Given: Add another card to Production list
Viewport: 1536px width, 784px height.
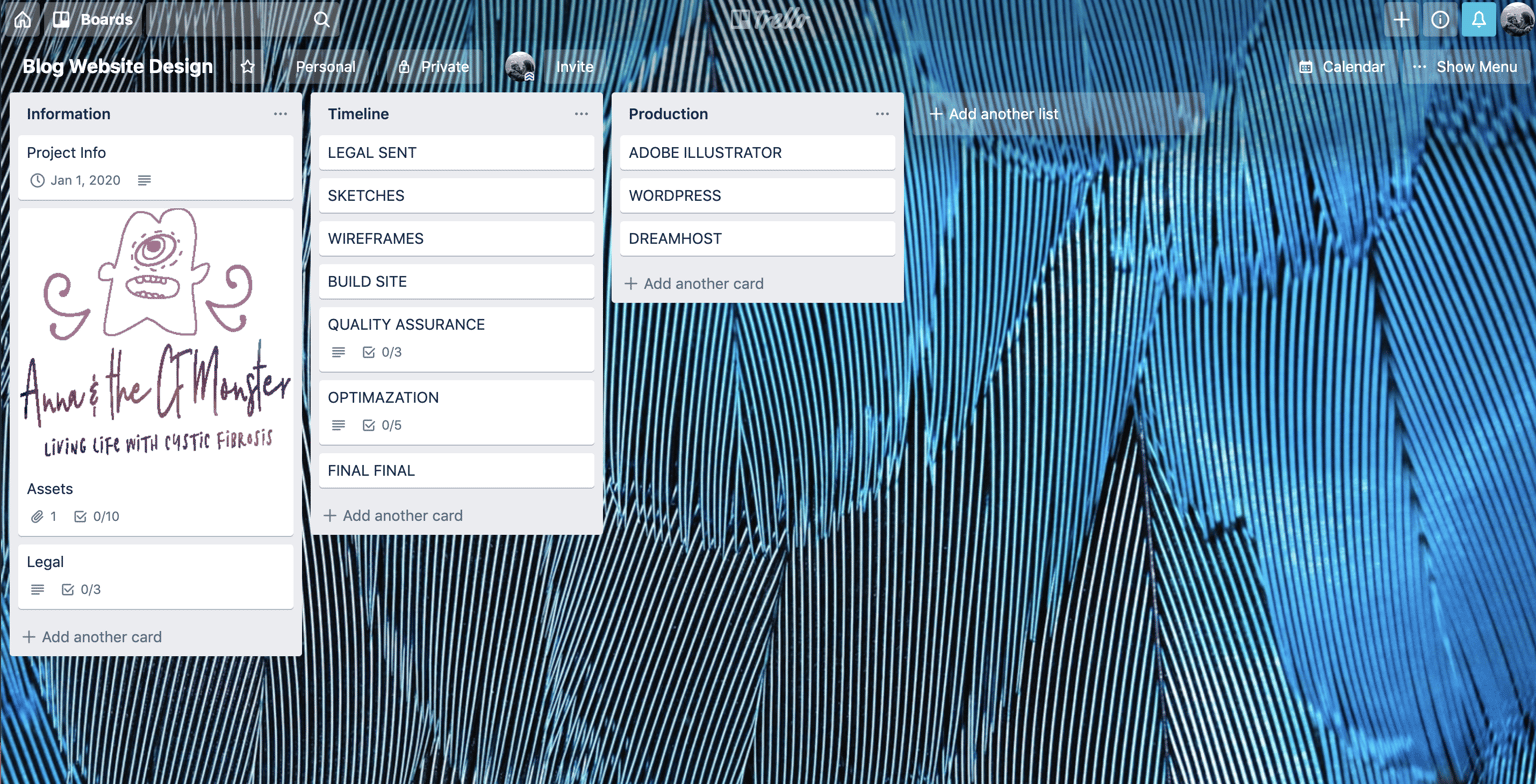Looking at the screenshot, I should click(x=694, y=284).
